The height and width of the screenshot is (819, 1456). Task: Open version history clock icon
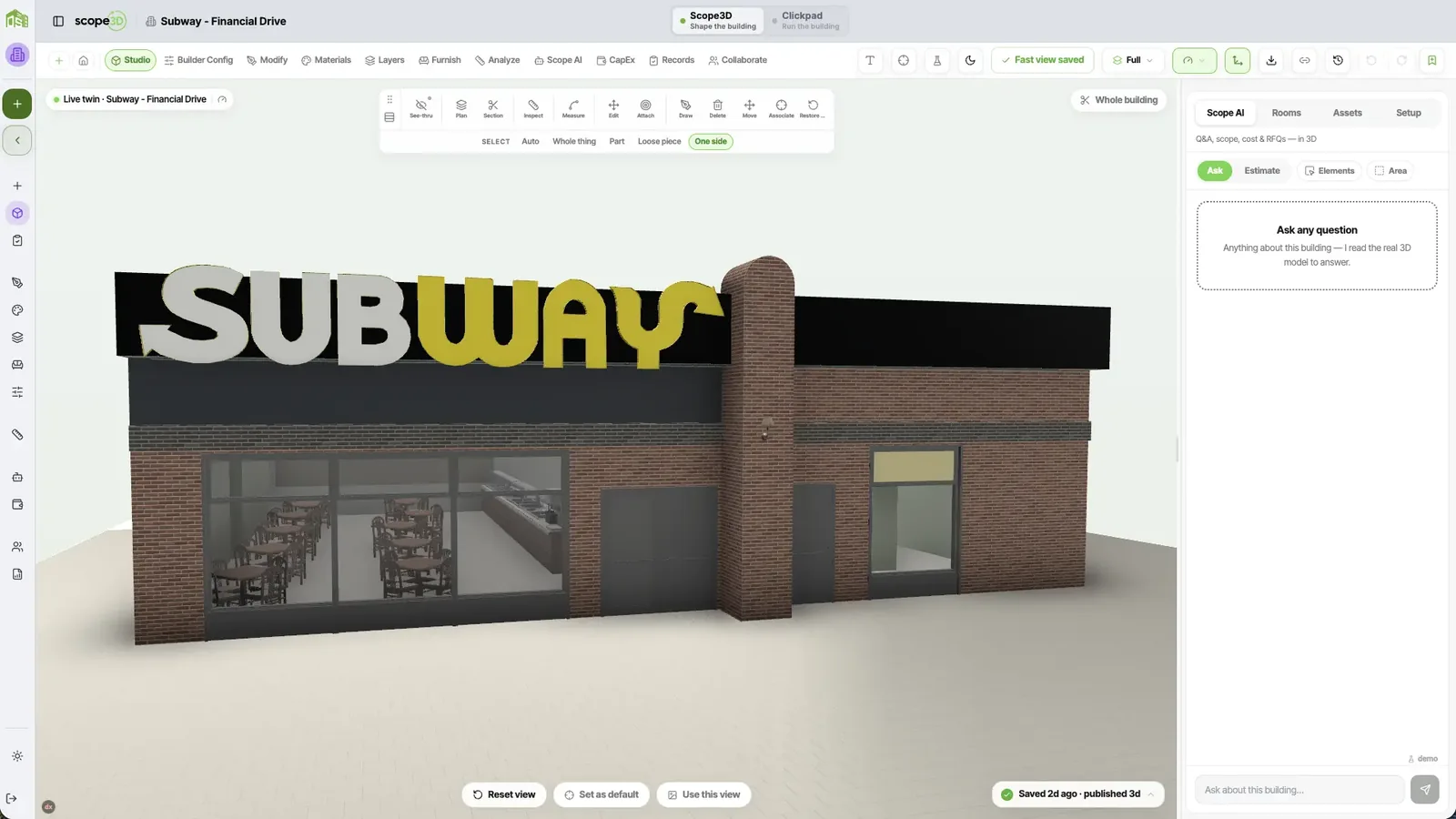[x=1338, y=60]
